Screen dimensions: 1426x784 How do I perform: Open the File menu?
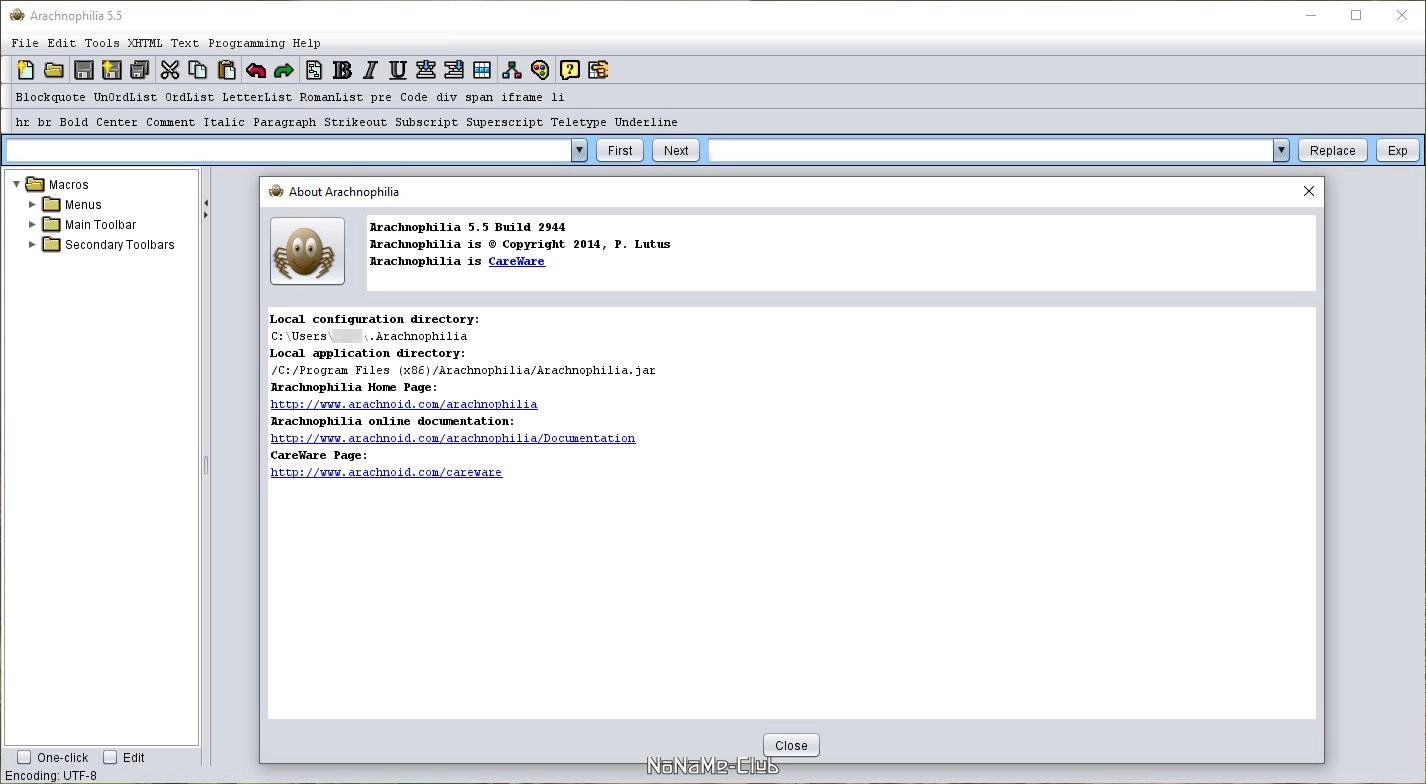click(25, 43)
